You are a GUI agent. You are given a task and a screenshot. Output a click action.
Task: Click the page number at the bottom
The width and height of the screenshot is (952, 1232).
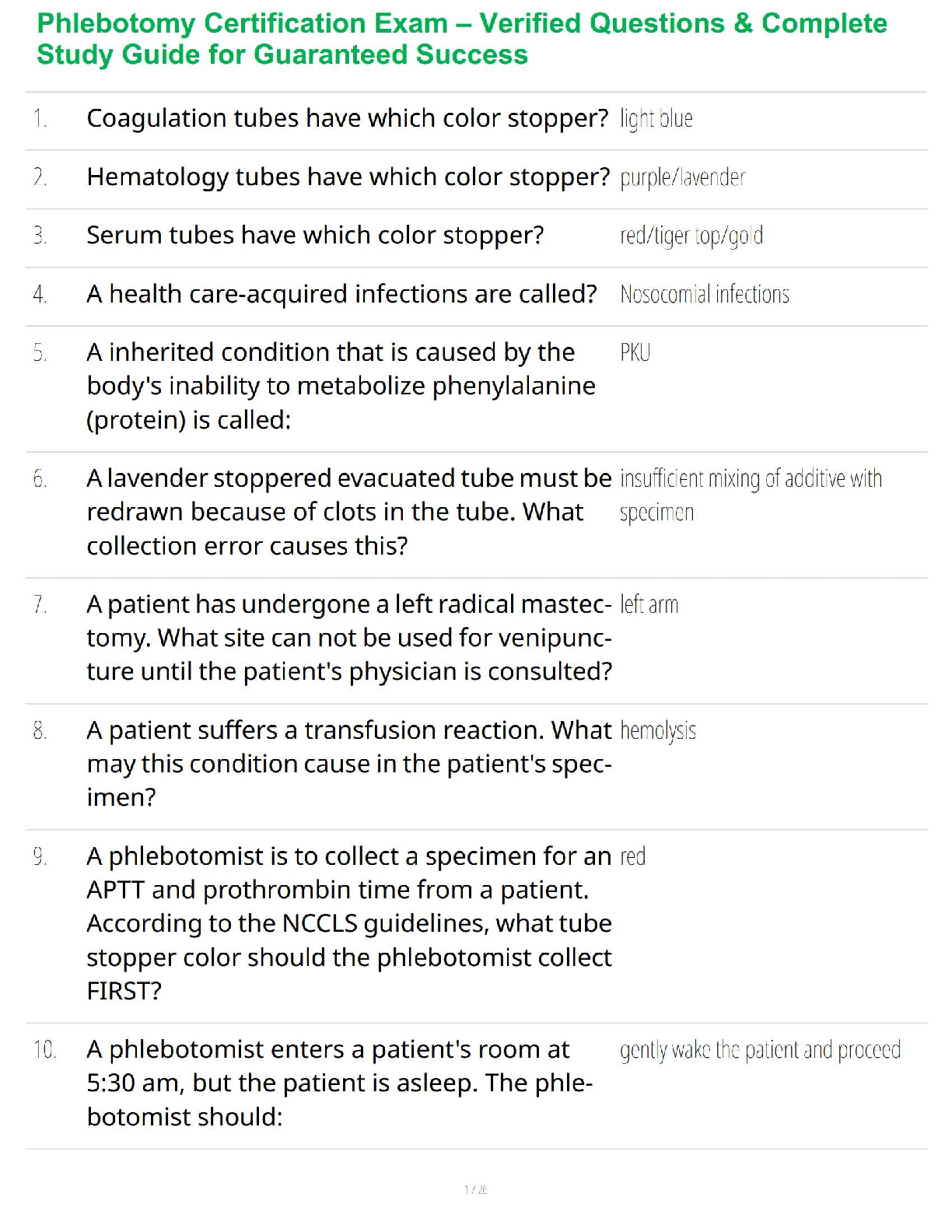pyautogui.click(x=475, y=1189)
